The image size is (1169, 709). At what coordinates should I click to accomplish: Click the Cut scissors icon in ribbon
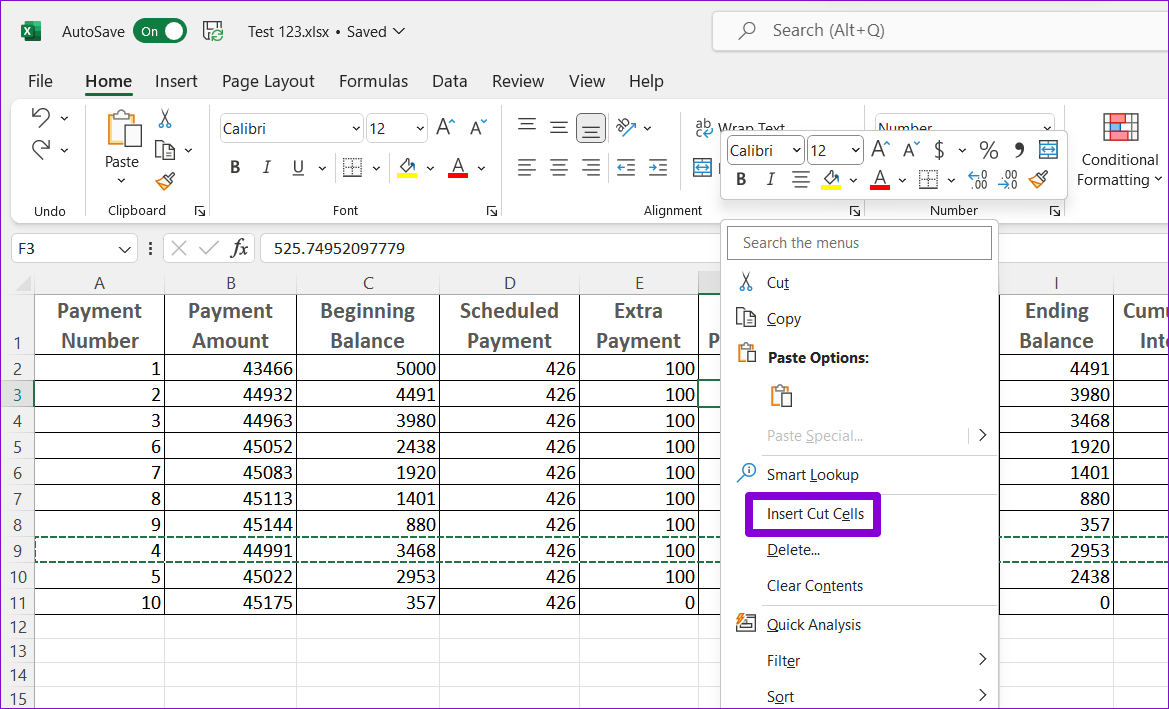(165, 118)
